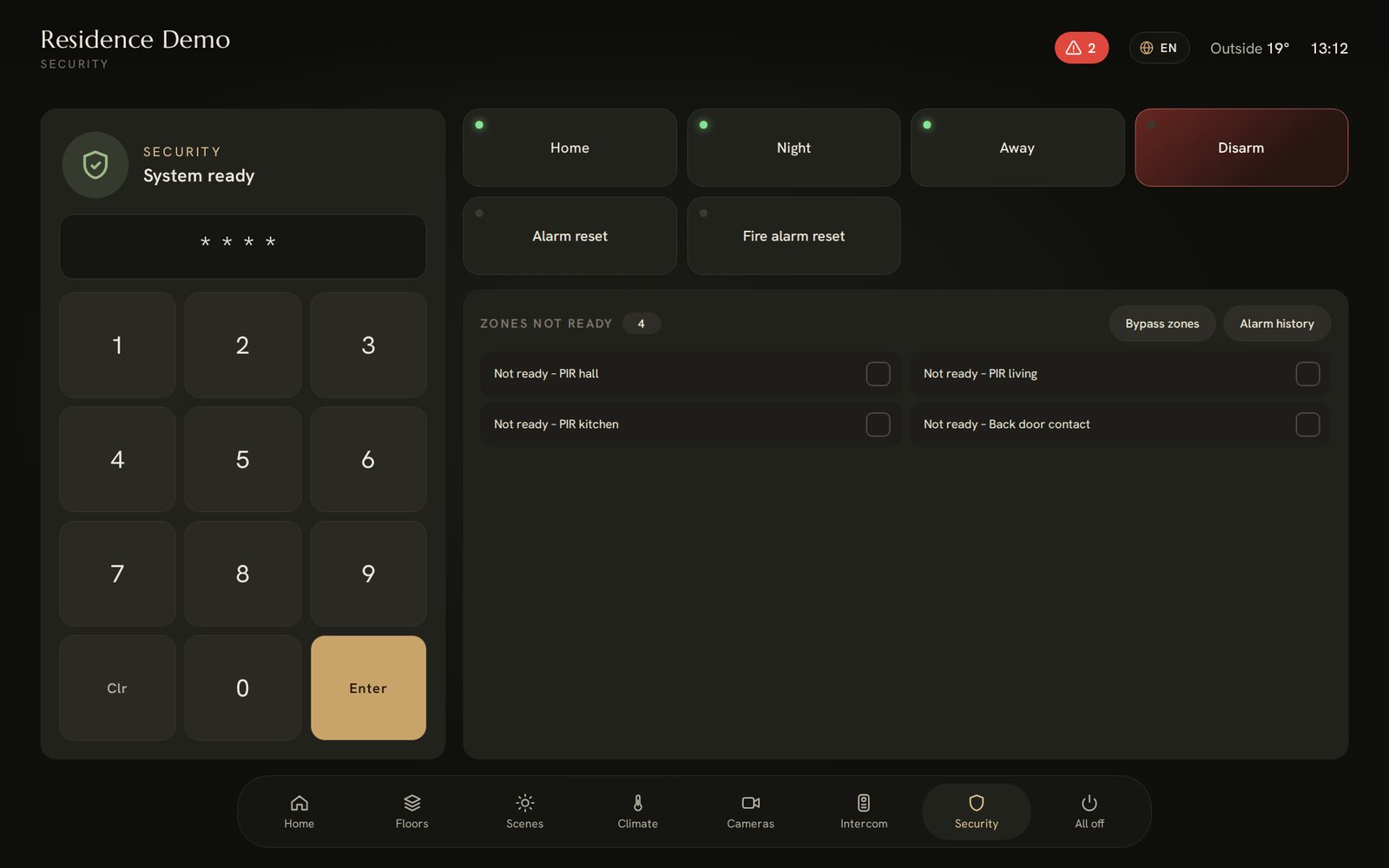
Task: Click the All off power icon
Action: pyautogui.click(x=1089, y=803)
